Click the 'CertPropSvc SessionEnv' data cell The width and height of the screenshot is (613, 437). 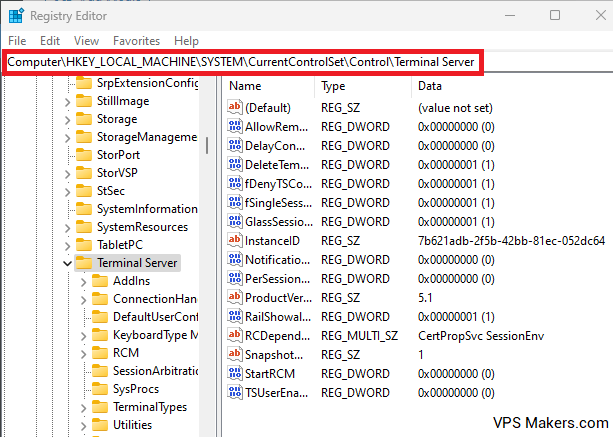pos(481,335)
